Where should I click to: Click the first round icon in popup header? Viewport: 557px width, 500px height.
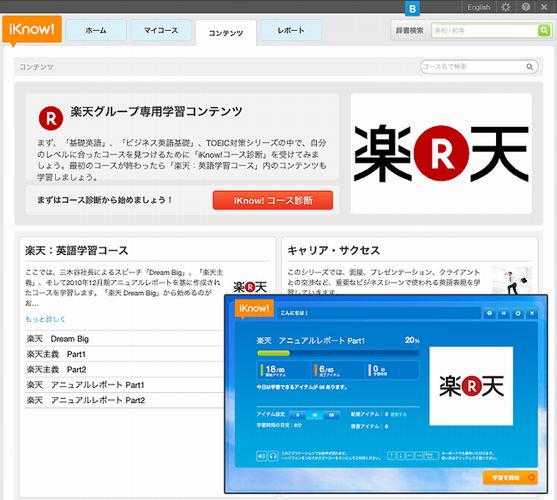490,313
